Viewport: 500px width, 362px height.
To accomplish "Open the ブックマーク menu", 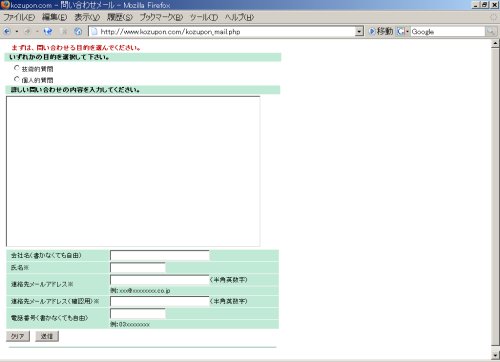I will 161,17.
